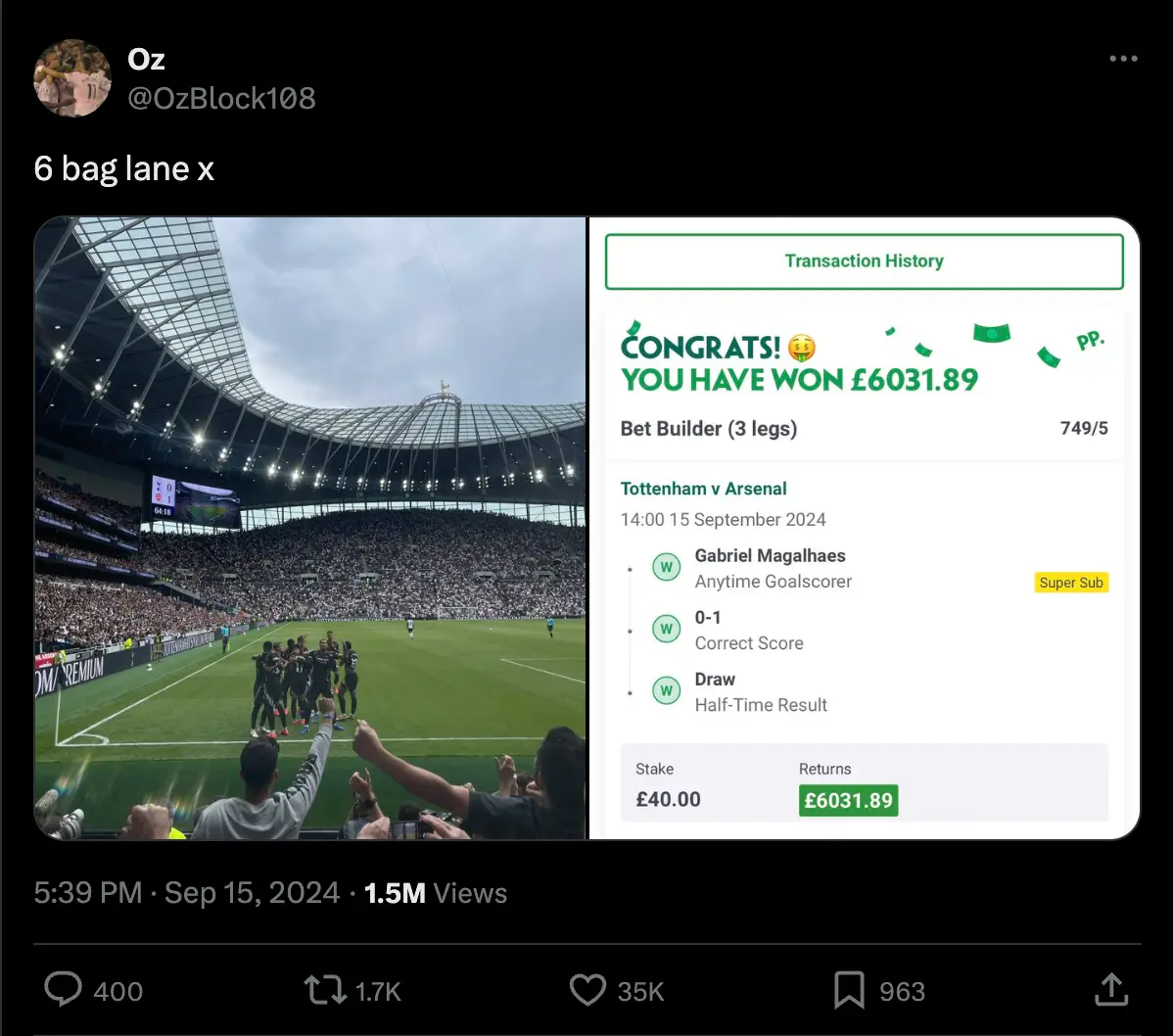The height and width of the screenshot is (1036, 1173).
Task: Open Oz's profile avatar
Action: point(72,78)
